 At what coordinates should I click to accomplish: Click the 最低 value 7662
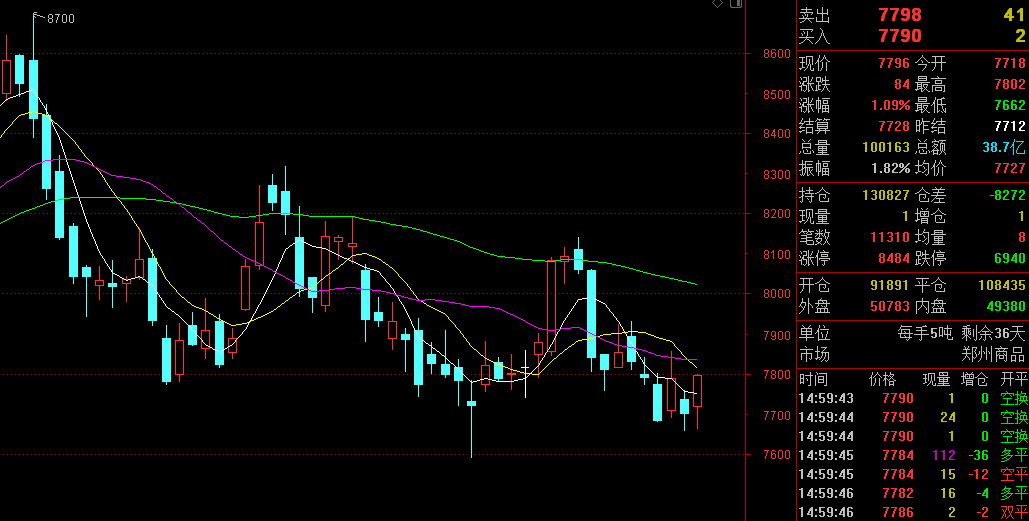click(x=1009, y=105)
